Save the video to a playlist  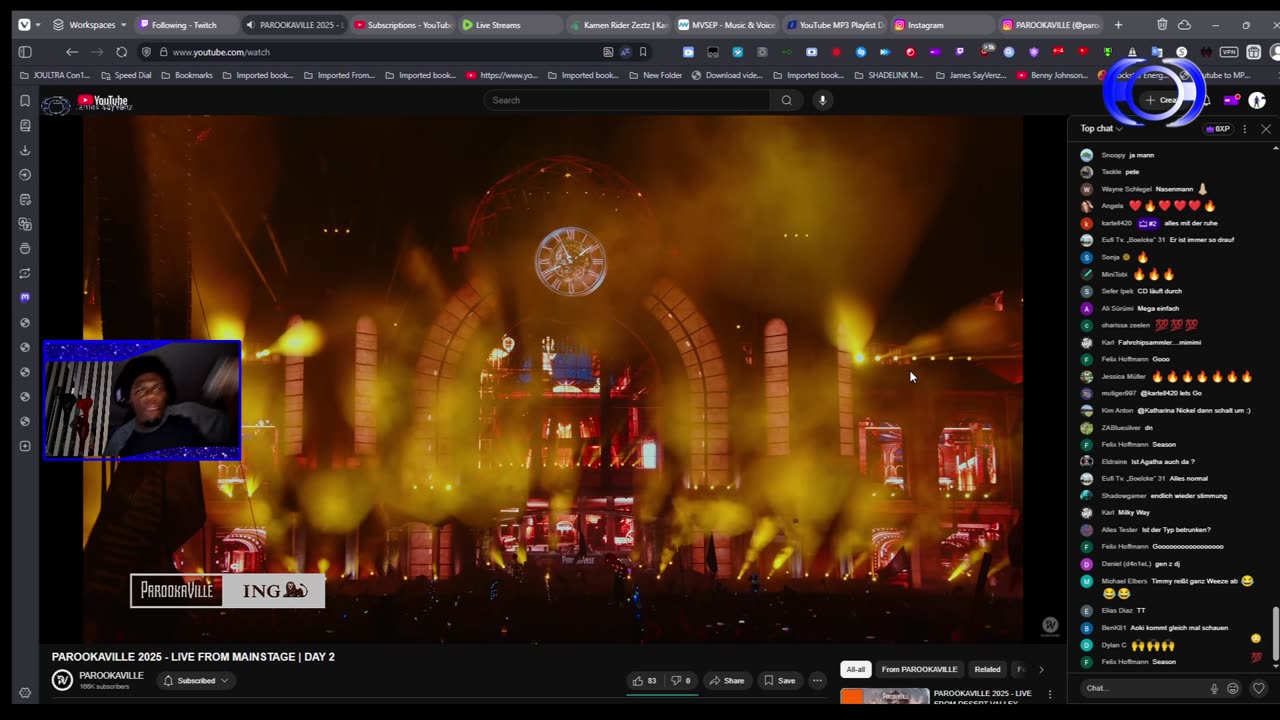coord(780,681)
